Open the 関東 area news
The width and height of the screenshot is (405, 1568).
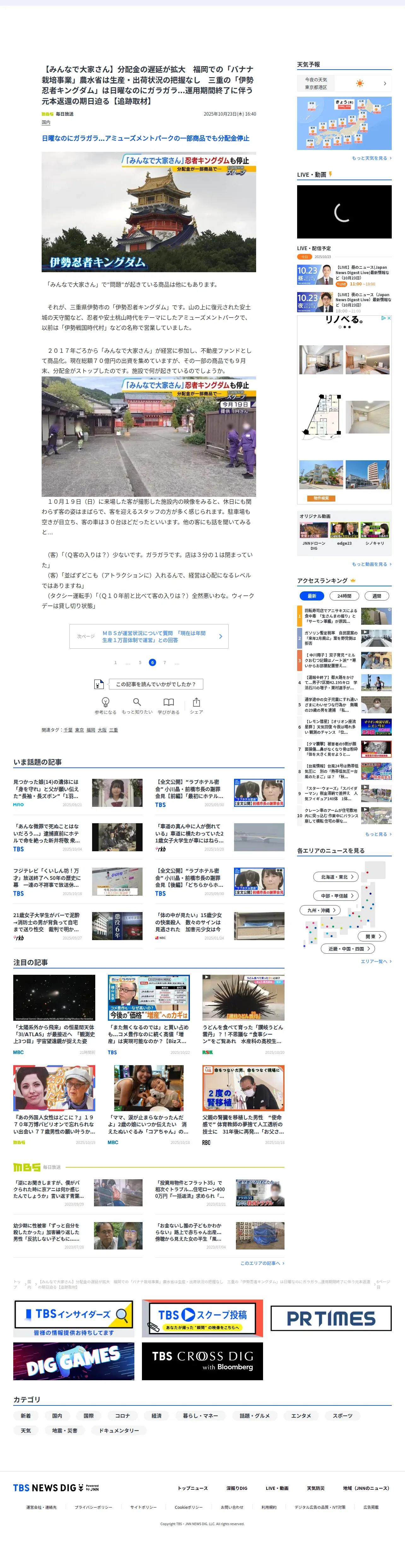click(x=372, y=936)
